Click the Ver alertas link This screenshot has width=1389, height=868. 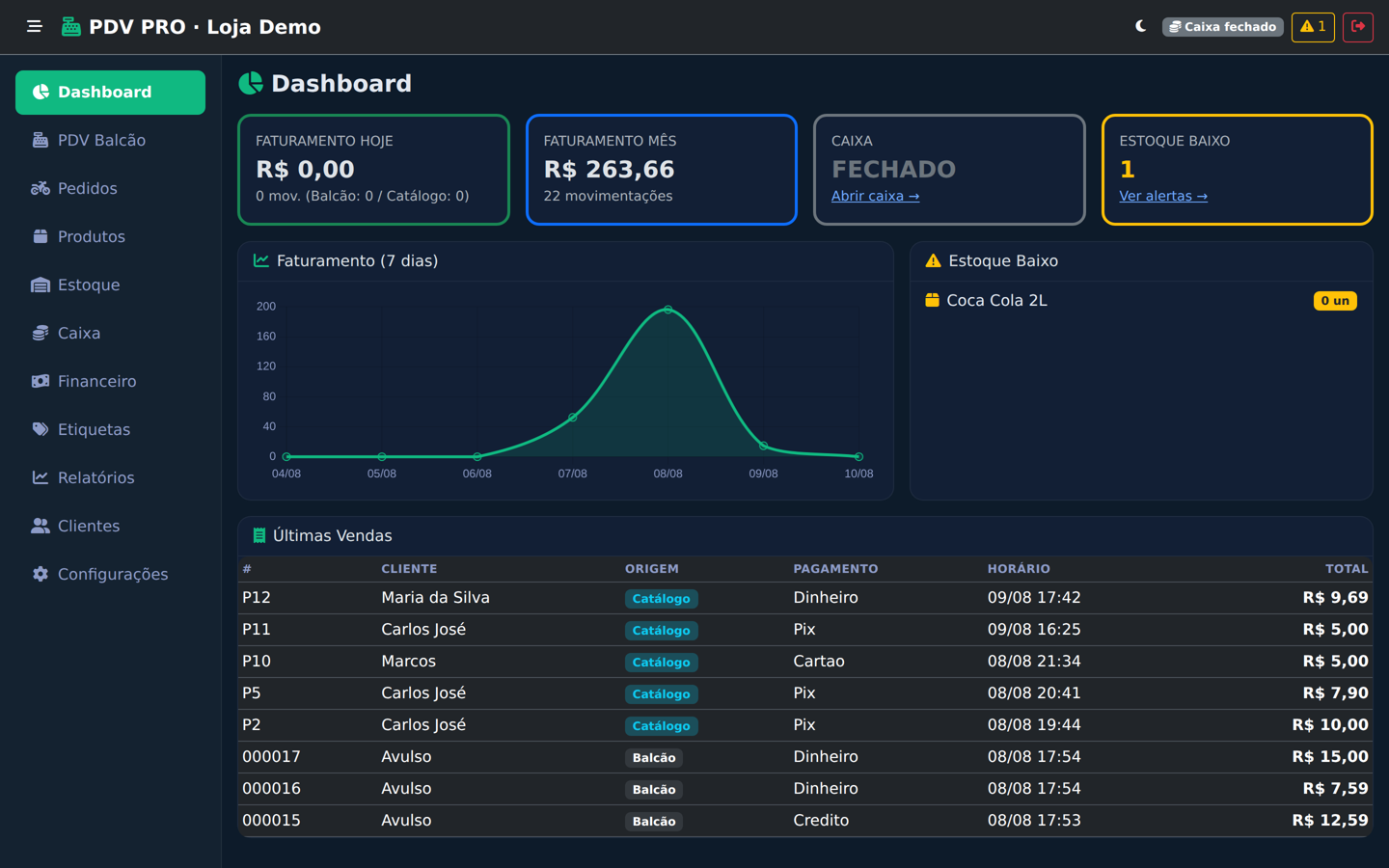(1163, 196)
